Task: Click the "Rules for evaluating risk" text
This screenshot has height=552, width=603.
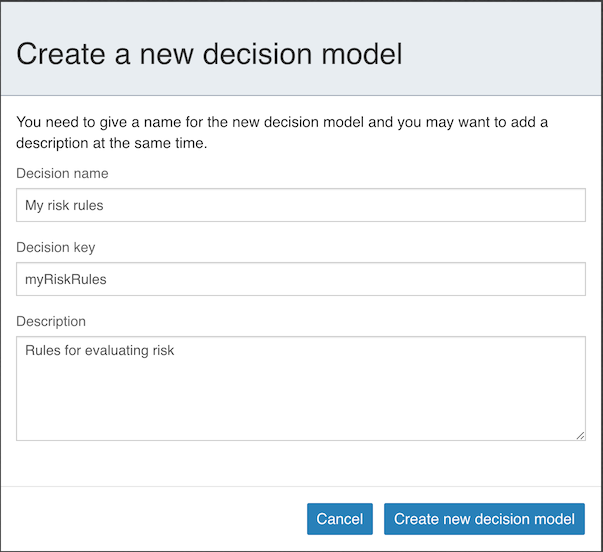Action: pos(100,351)
